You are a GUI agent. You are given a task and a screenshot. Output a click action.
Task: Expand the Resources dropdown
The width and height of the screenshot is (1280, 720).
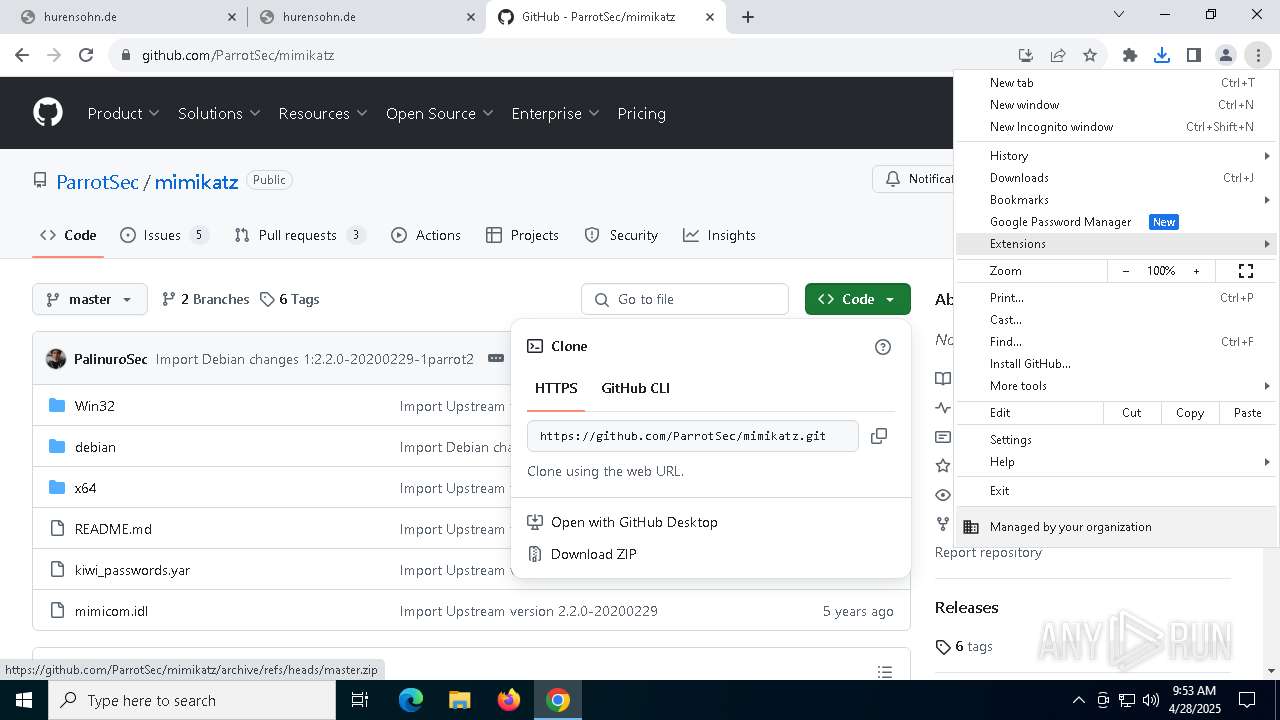click(323, 113)
